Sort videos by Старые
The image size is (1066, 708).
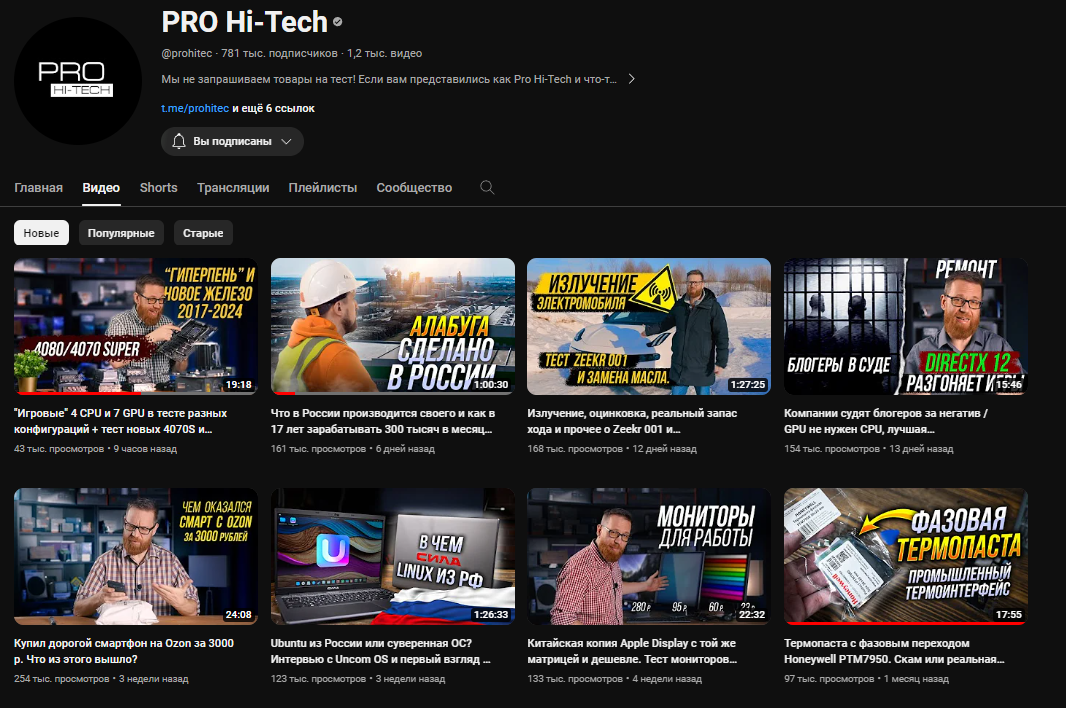click(203, 233)
